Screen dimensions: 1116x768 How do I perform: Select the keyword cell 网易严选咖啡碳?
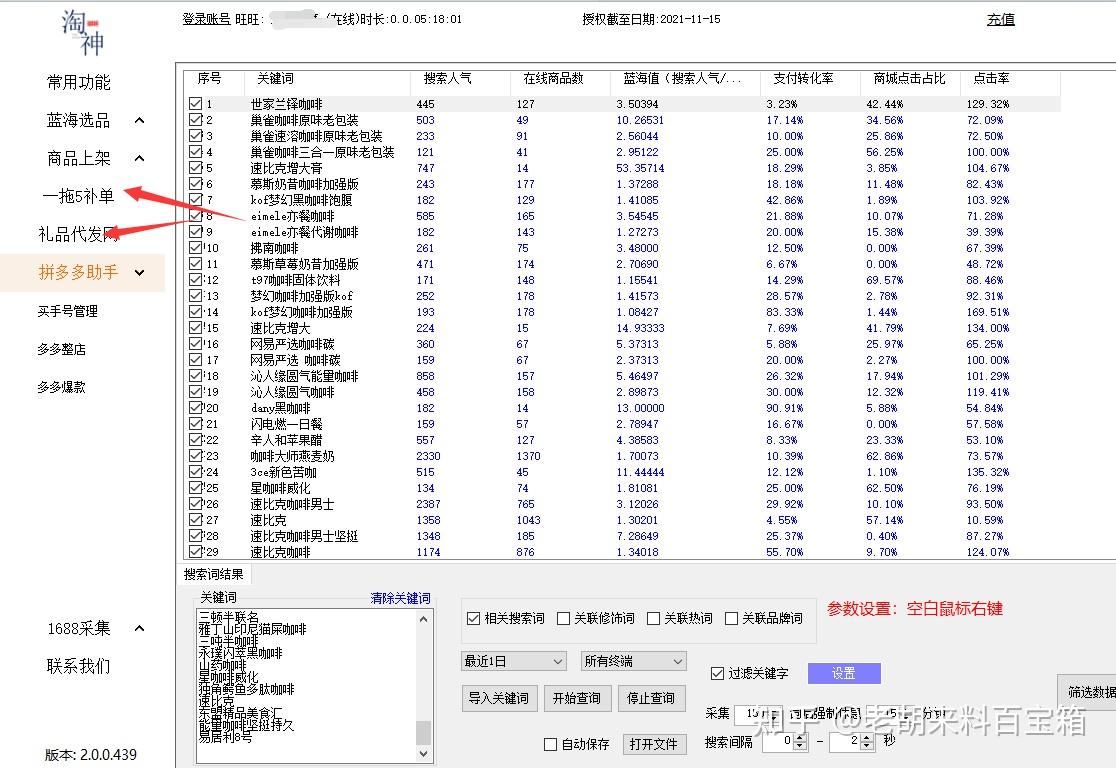pos(292,344)
